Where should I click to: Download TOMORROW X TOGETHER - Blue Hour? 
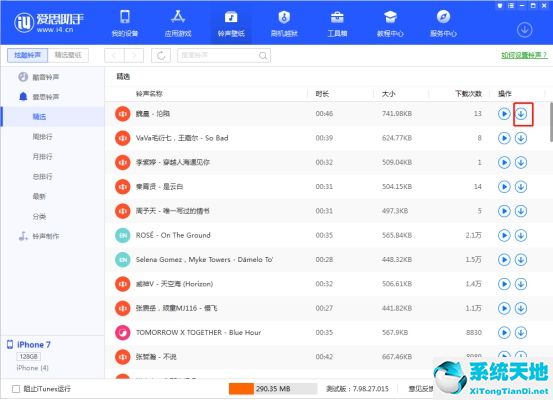(x=521, y=333)
